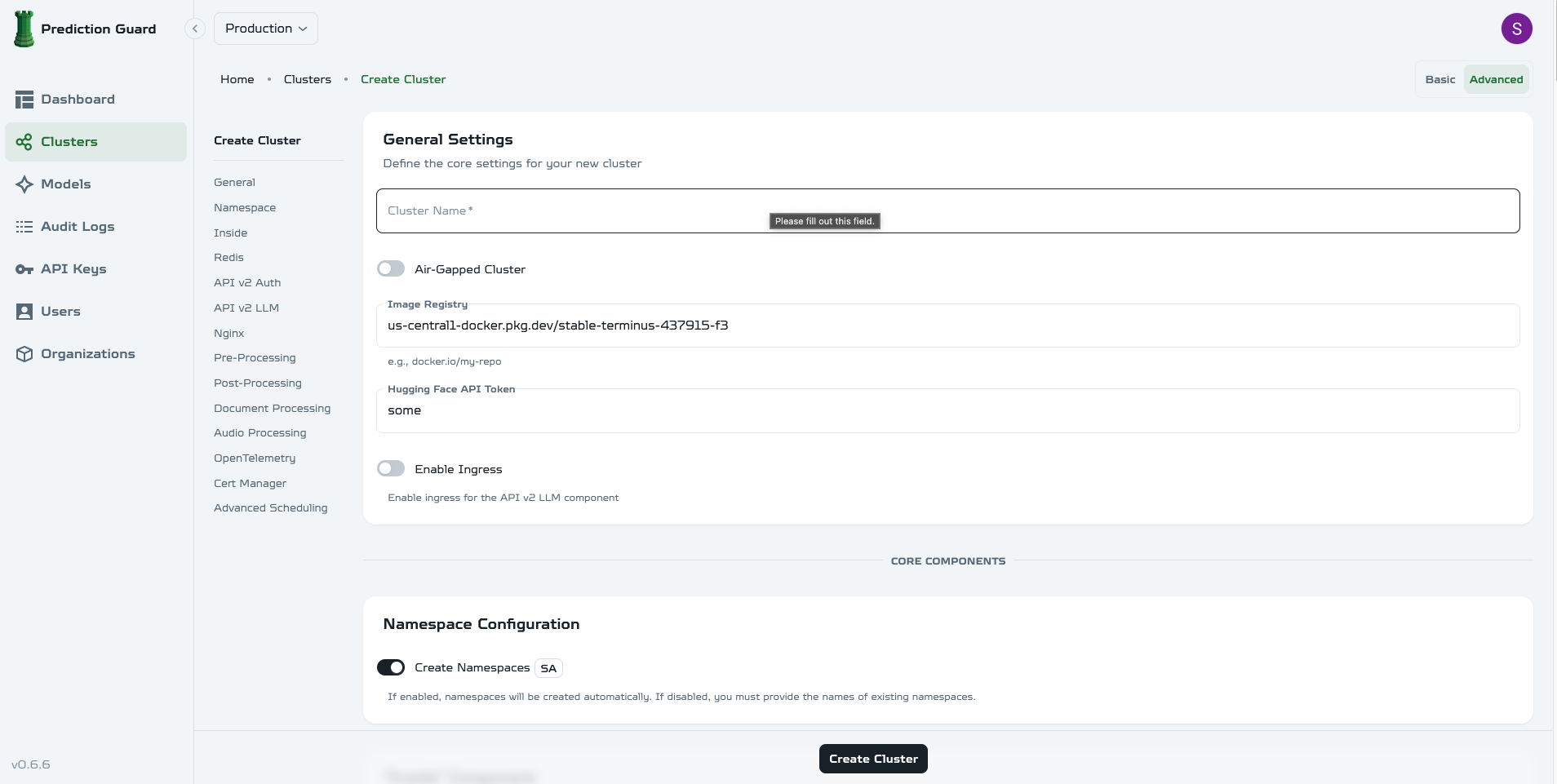Click the Organizations globe icon
This screenshot has height=784, width=1557.
(x=24, y=354)
